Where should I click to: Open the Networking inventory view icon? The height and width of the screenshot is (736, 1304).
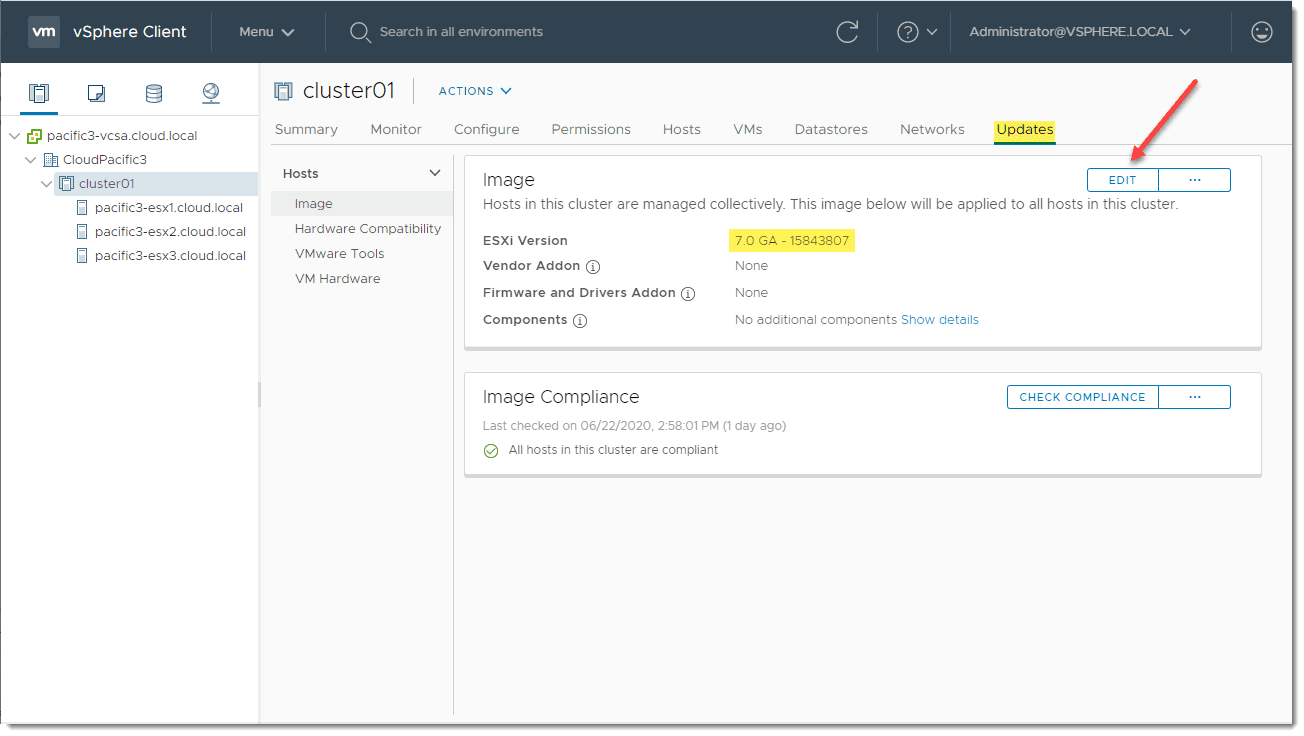pos(210,93)
